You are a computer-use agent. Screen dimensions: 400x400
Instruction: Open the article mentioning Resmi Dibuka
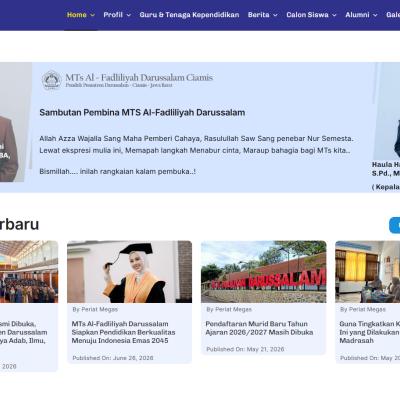click(23, 332)
